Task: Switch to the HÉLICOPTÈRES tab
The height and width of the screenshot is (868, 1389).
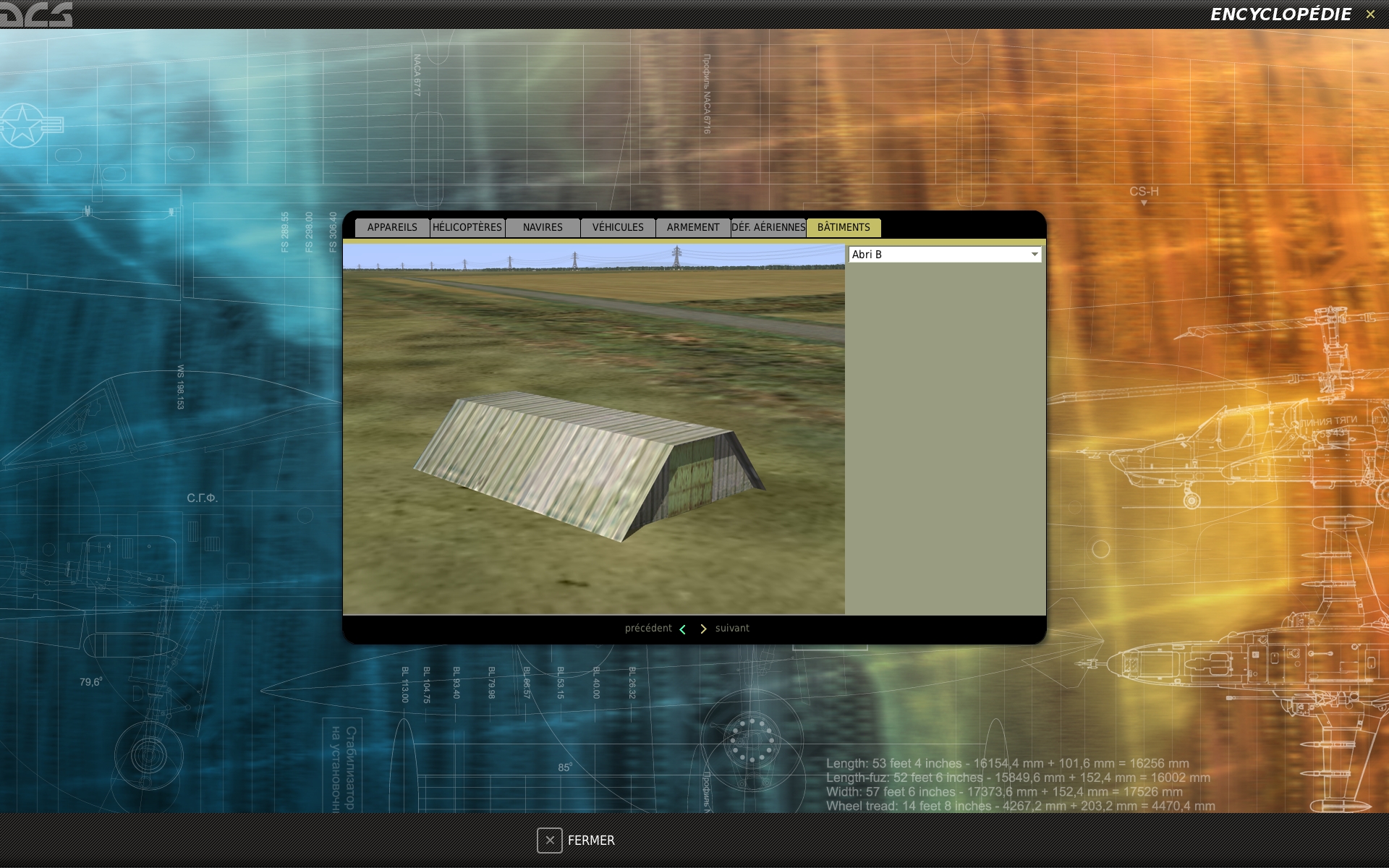Action: [467, 227]
